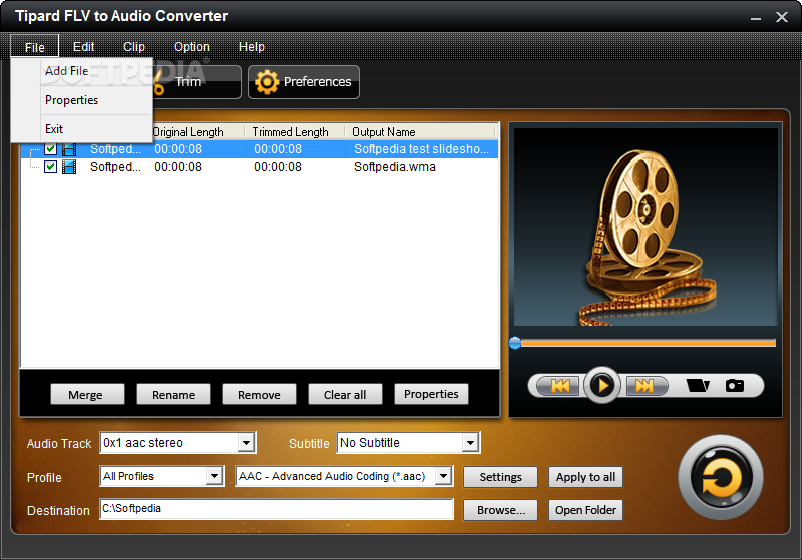This screenshot has height=560, width=802.
Task: Open the Edit menu
Action: tap(83, 47)
